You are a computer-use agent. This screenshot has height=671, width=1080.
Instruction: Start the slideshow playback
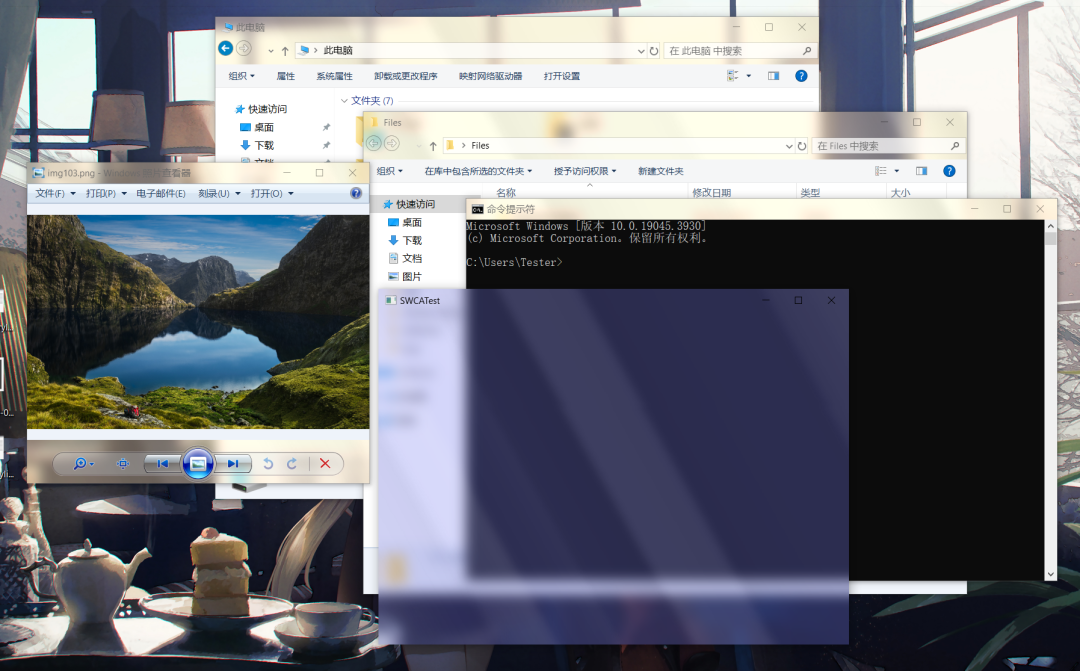[197, 463]
